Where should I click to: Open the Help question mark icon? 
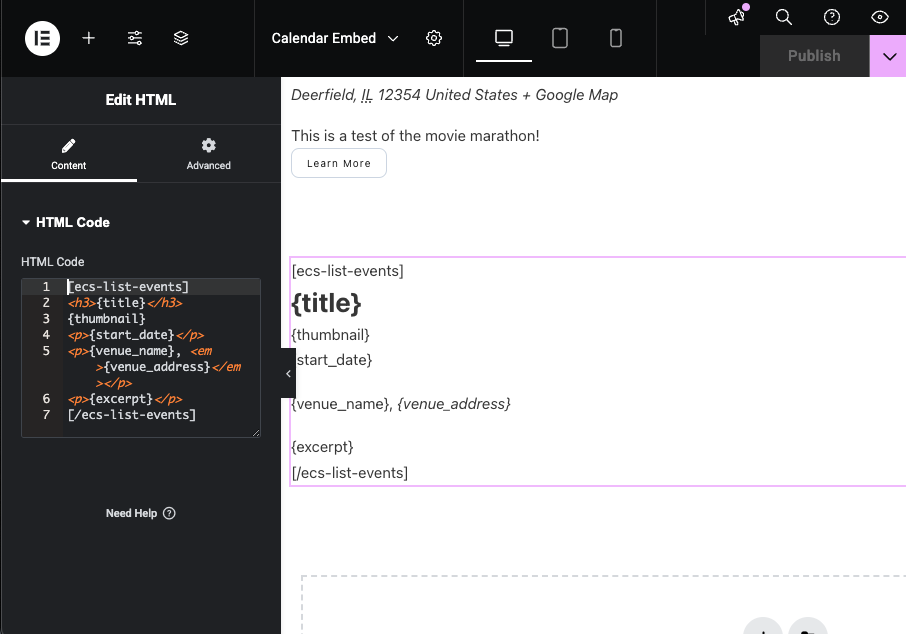tap(831, 17)
